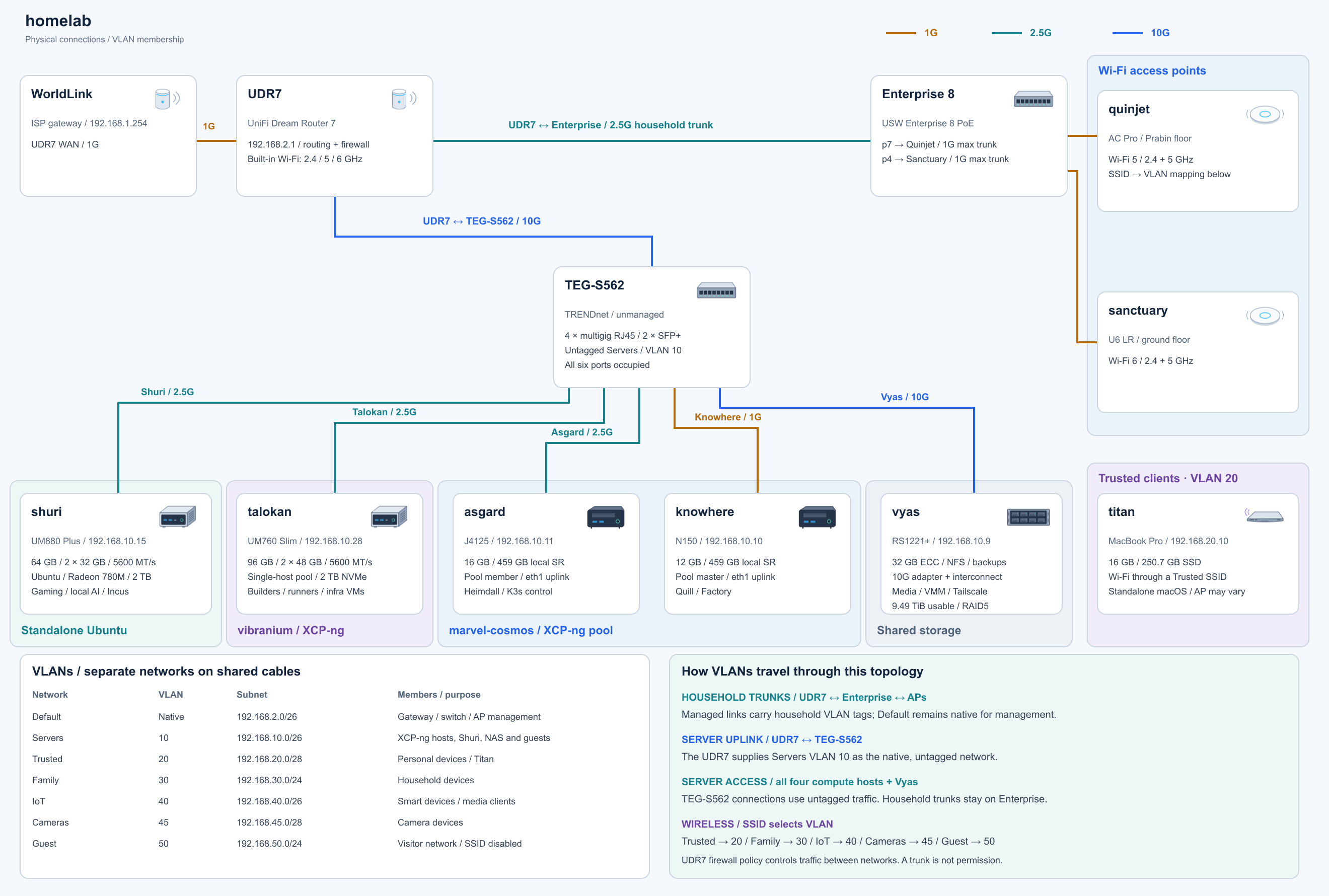The image size is (1329, 896).
Task: Click 'SERVER UPLINK / UDR7 ↔ TEG-S562' heading
Action: (771, 739)
